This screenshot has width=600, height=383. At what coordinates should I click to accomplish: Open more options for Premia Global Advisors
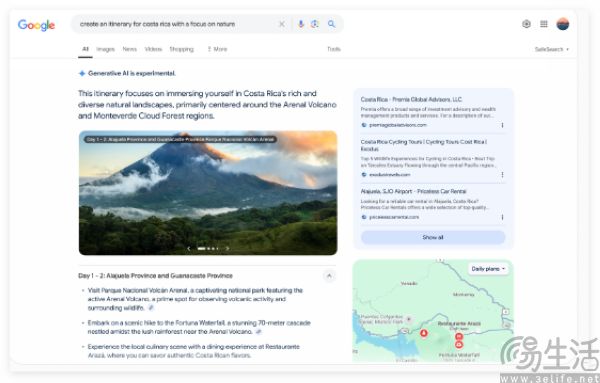[x=502, y=125]
